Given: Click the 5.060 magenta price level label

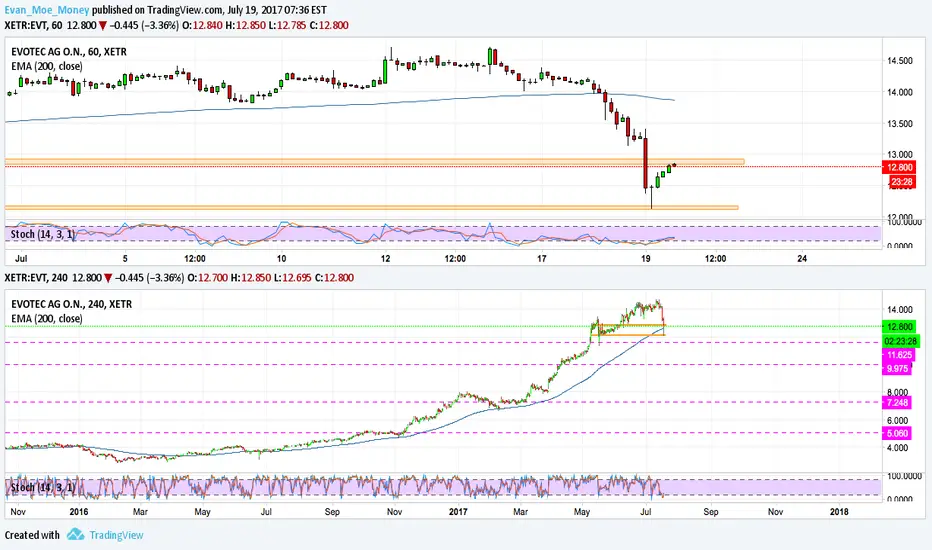Looking at the screenshot, I should pyautogui.click(x=898, y=433).
